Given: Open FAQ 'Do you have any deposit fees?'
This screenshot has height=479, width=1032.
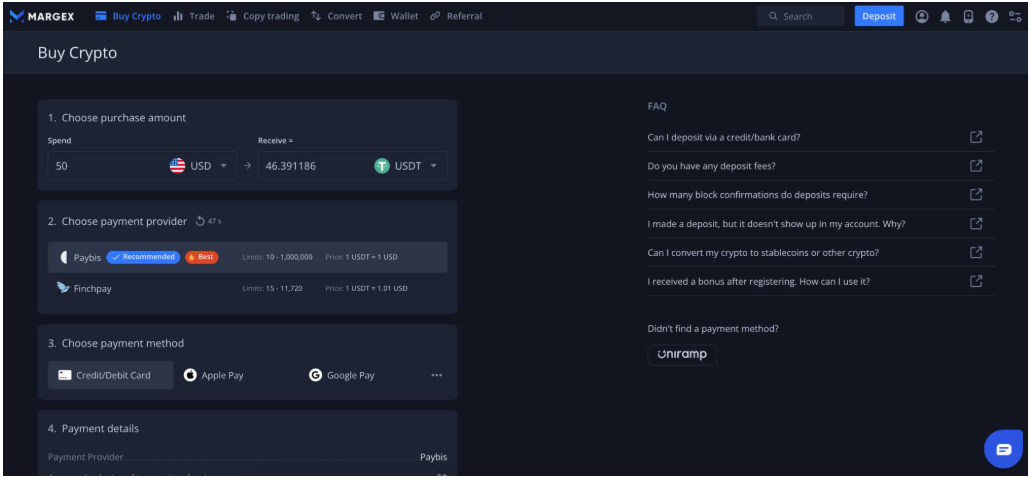Looking at the screenshot, I should point(711,166).
